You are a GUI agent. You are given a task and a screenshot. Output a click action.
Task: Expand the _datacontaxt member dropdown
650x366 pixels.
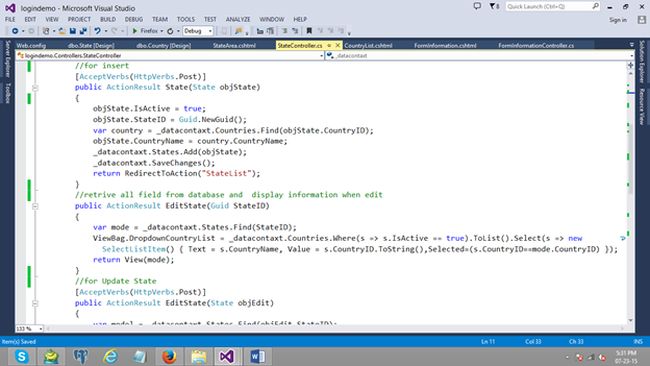(x=631, y=56)
